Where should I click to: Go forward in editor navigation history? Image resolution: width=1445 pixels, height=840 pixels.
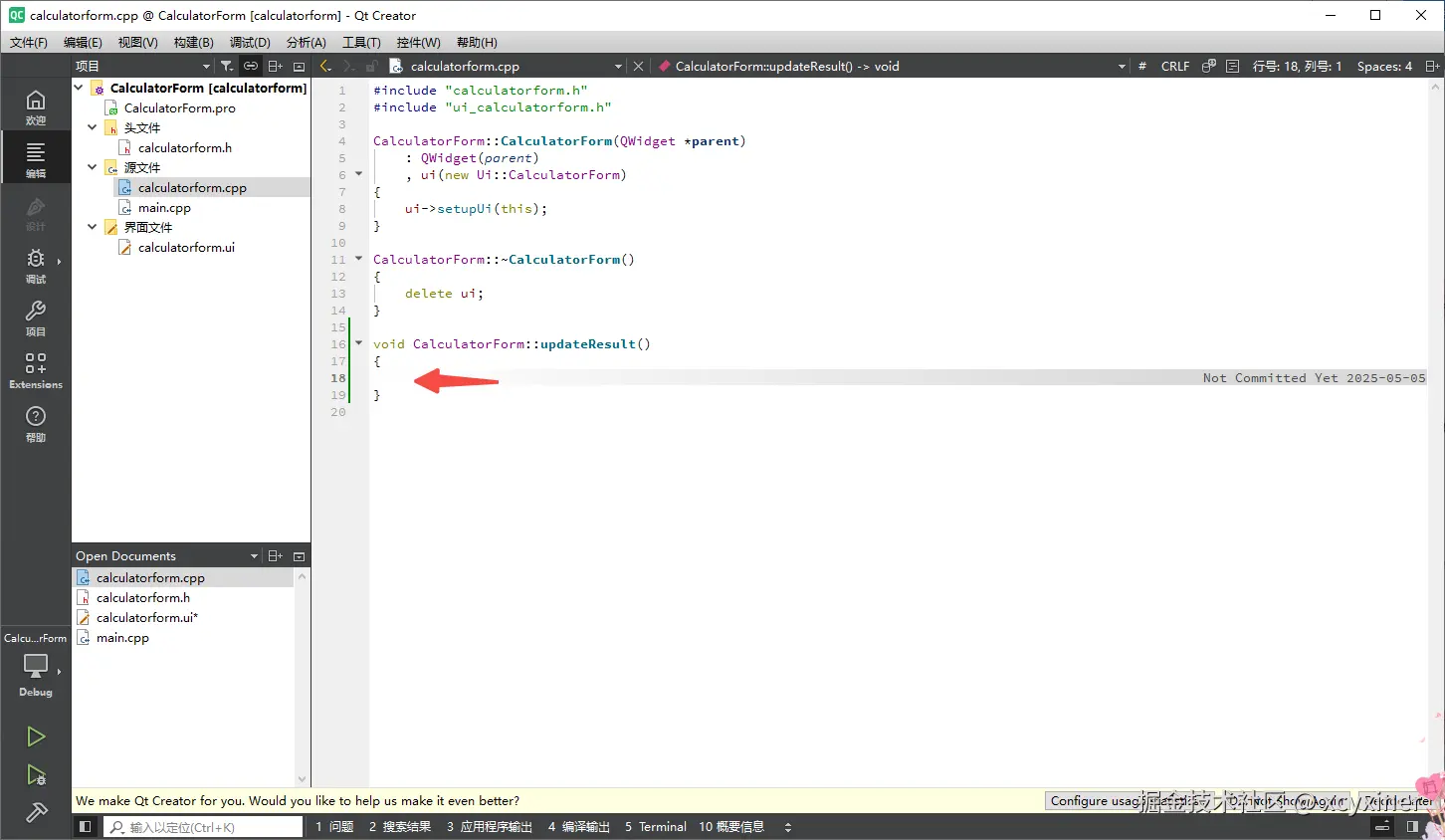[x=348, y=66]
